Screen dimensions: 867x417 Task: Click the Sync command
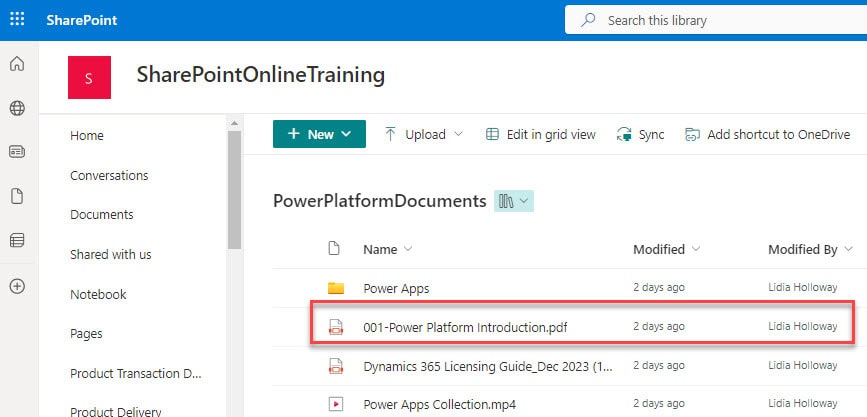(640, 134)
